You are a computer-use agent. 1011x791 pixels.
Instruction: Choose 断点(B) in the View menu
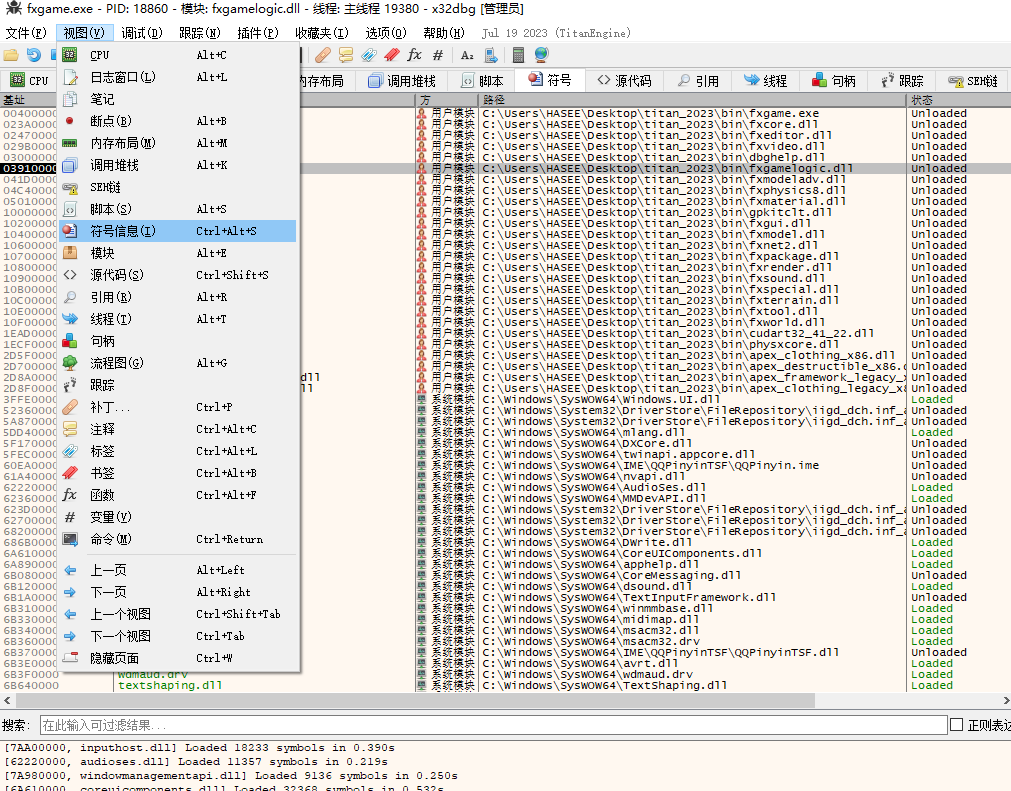[x=177, y=121]
